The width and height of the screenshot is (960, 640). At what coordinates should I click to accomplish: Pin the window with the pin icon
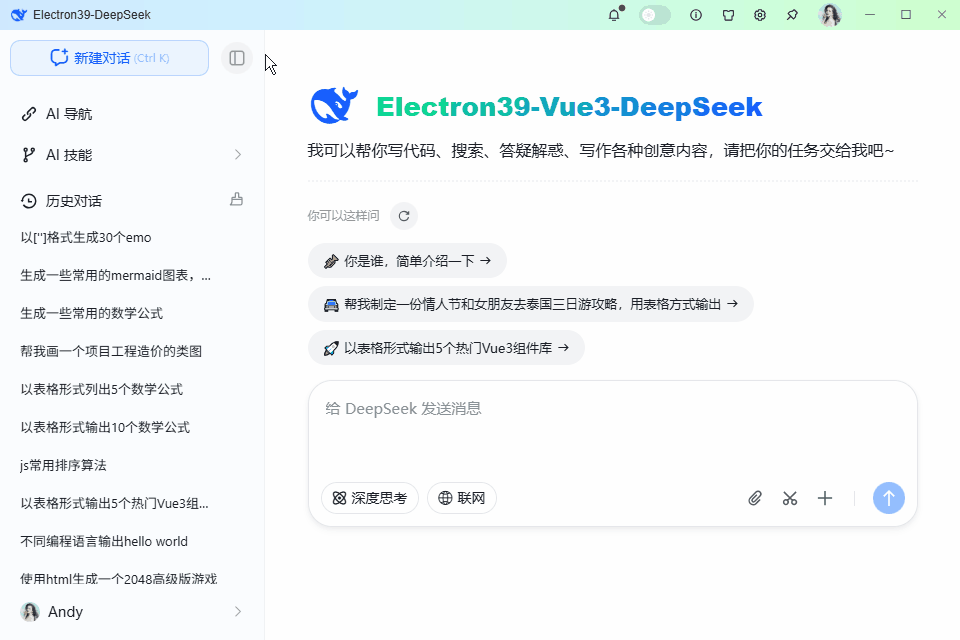tap(792, 15)
